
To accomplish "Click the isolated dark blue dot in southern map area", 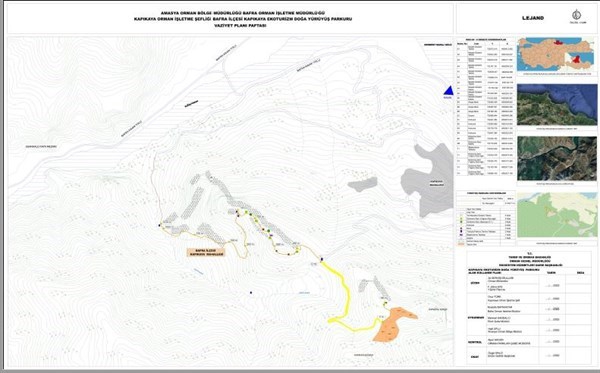I will (251, 293).
